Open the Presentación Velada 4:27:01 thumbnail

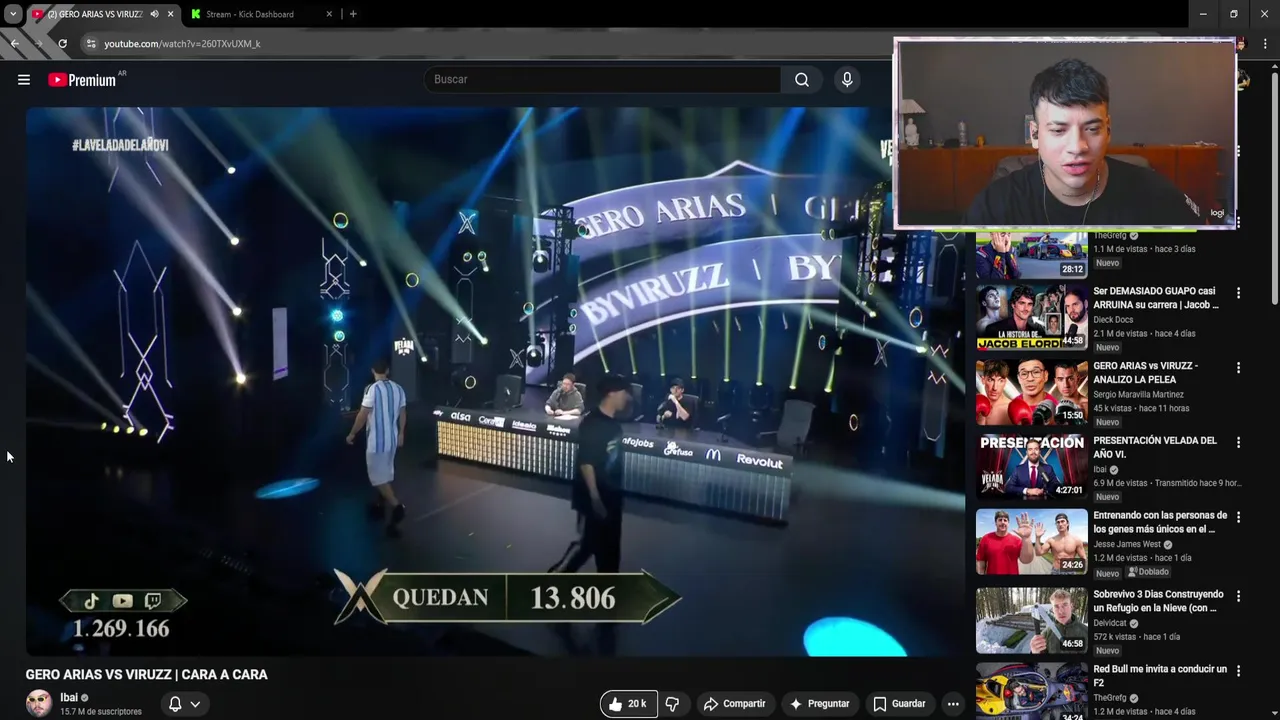pos(1031,466)
